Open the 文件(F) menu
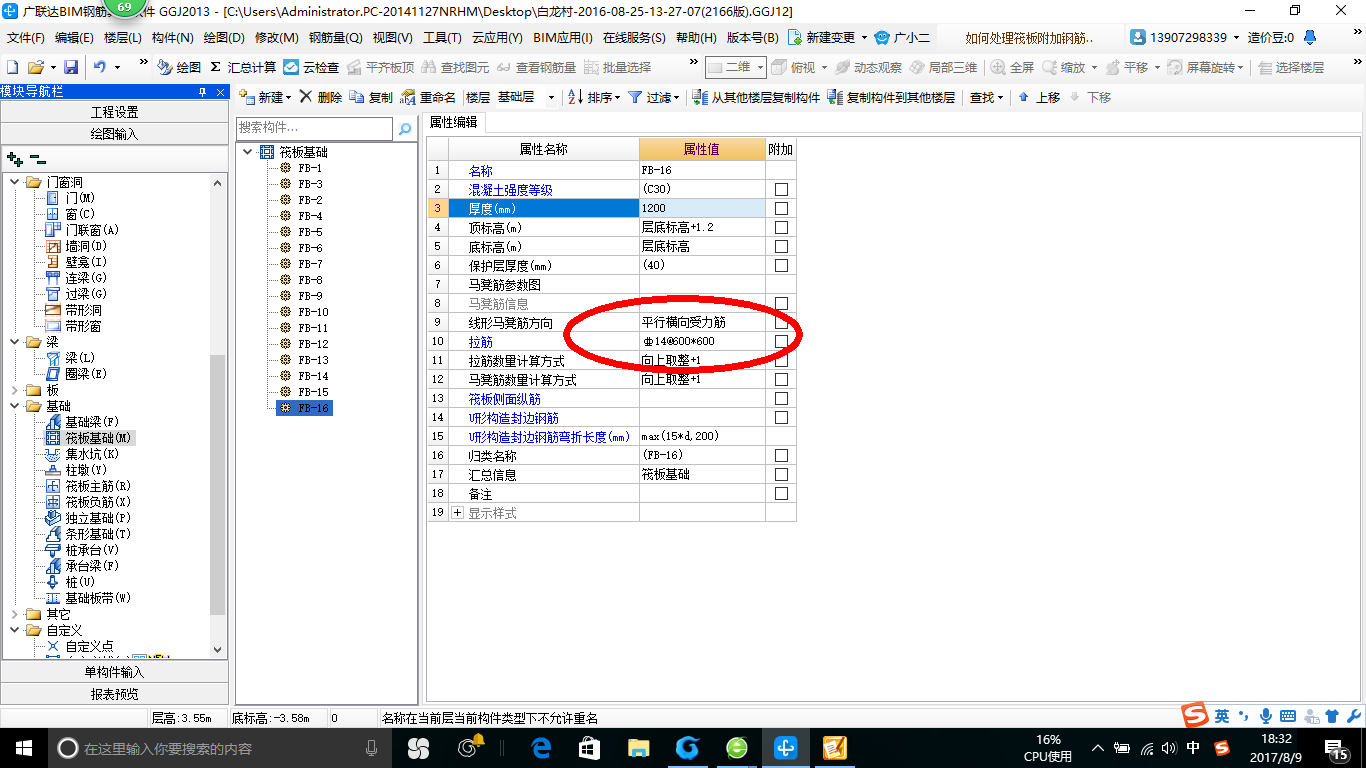The image size is (1366, 768). (x=26, y=37)
